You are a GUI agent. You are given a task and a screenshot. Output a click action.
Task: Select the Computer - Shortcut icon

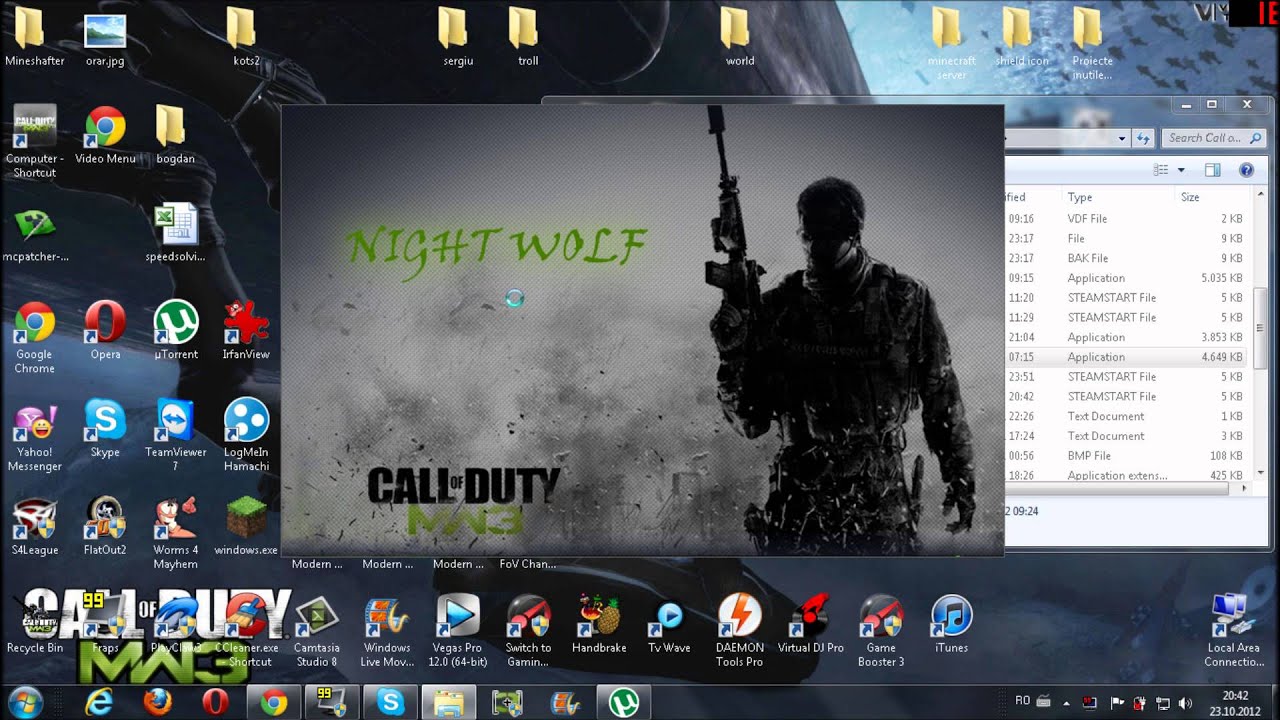point(35,142)
